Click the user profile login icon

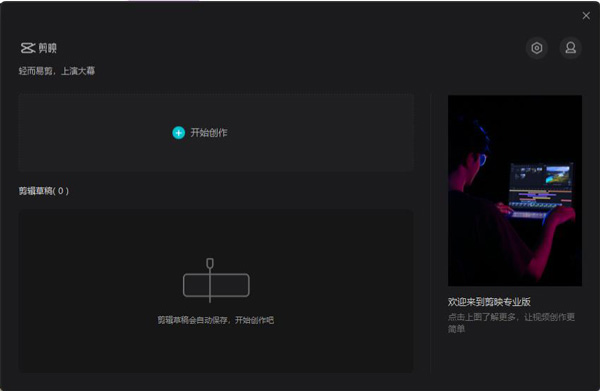pyautogui.click(x=571, y=48)
